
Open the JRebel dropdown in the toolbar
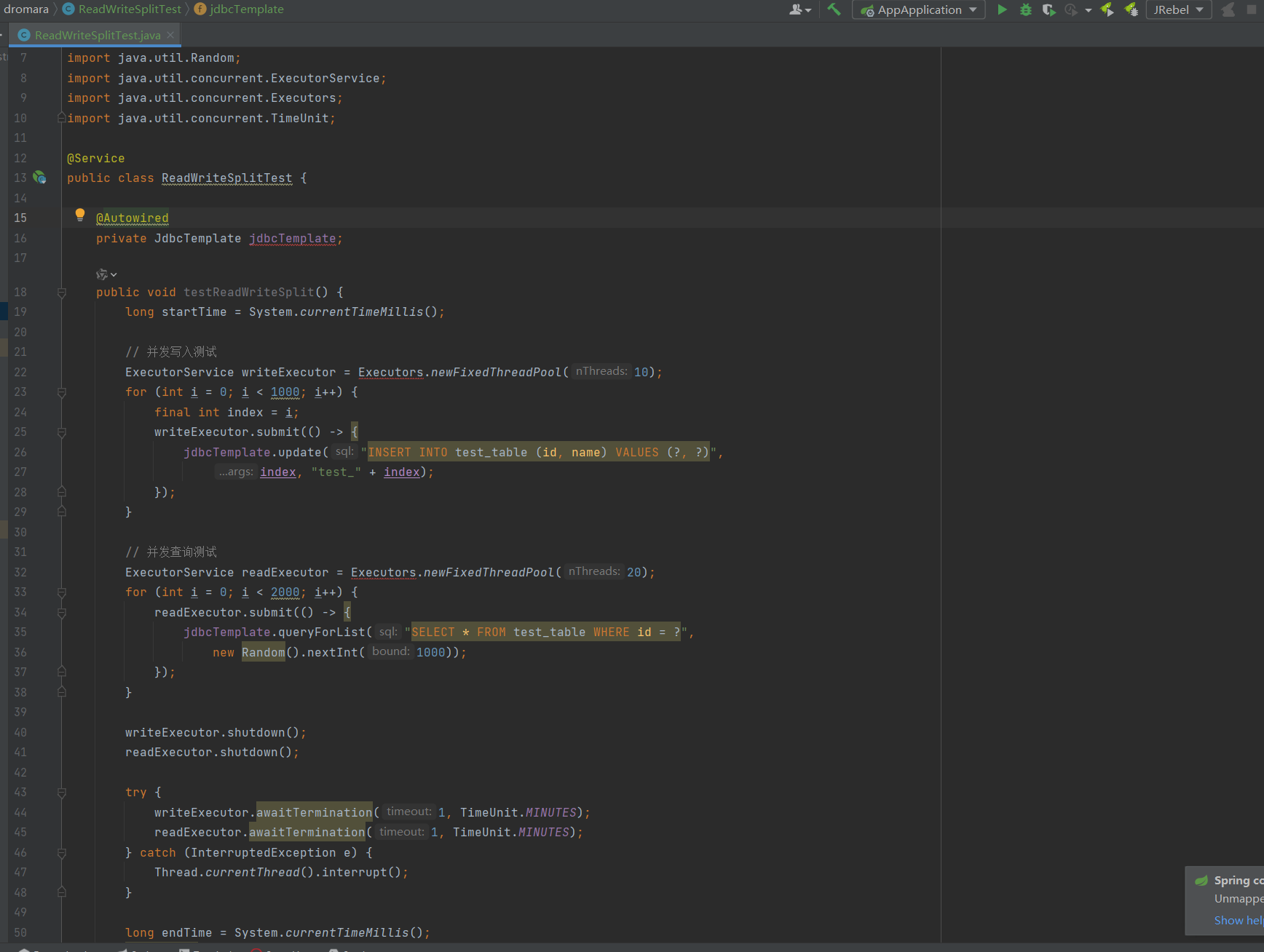coord(1178,9)
